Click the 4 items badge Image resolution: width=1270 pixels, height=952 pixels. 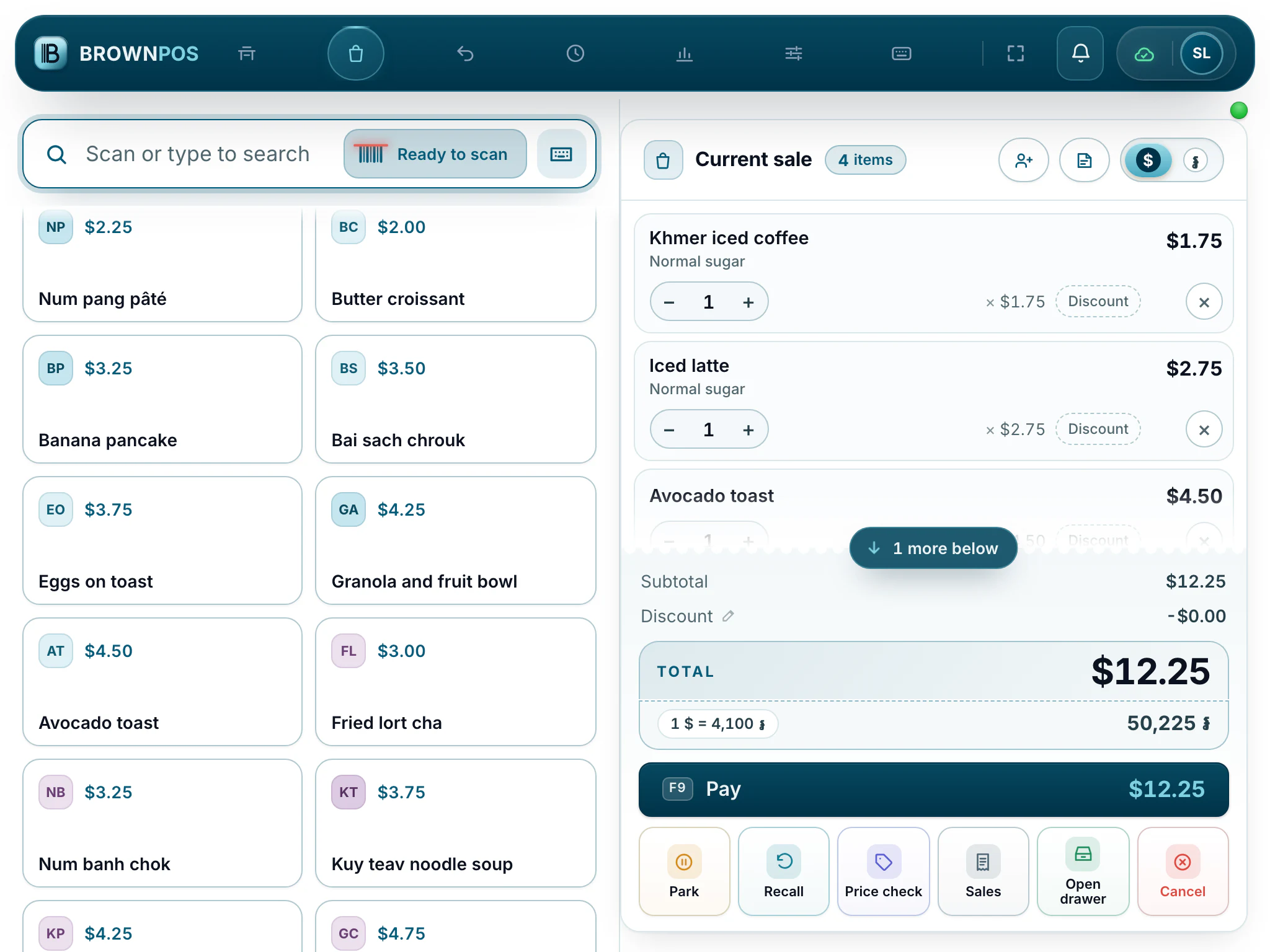865,160
